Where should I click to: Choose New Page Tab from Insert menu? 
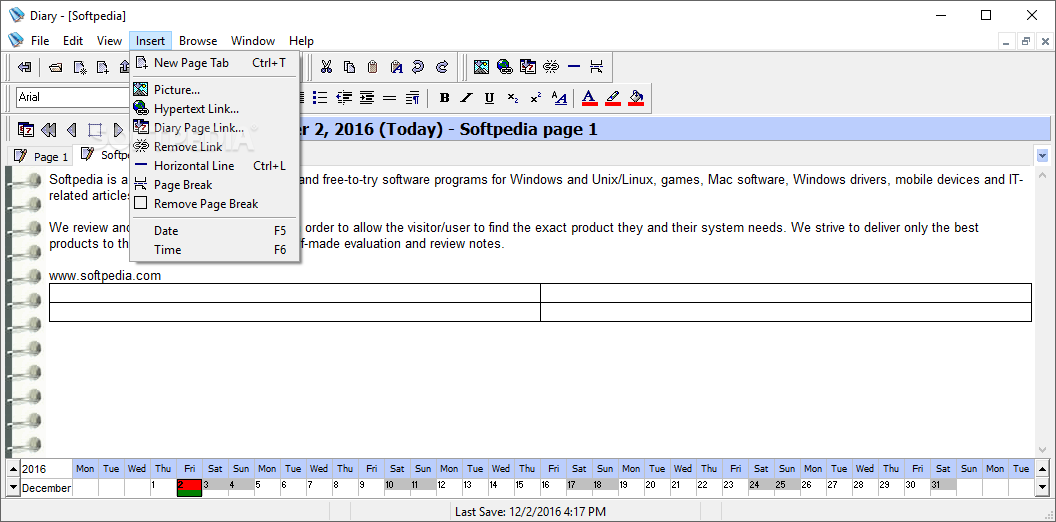[214, 63]
